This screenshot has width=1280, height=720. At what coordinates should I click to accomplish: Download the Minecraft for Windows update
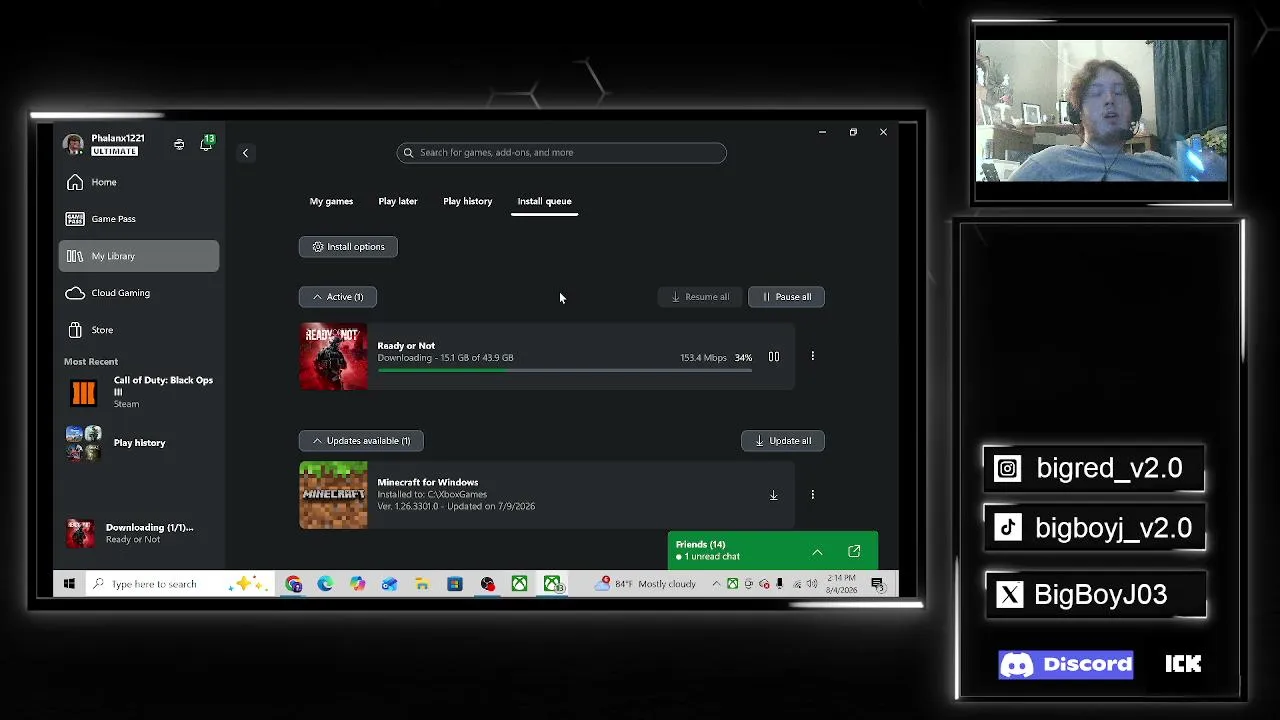(x=773, y=495)
